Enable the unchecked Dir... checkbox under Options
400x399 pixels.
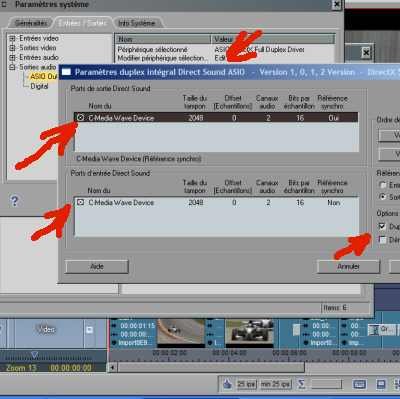(x=382, y=239)
